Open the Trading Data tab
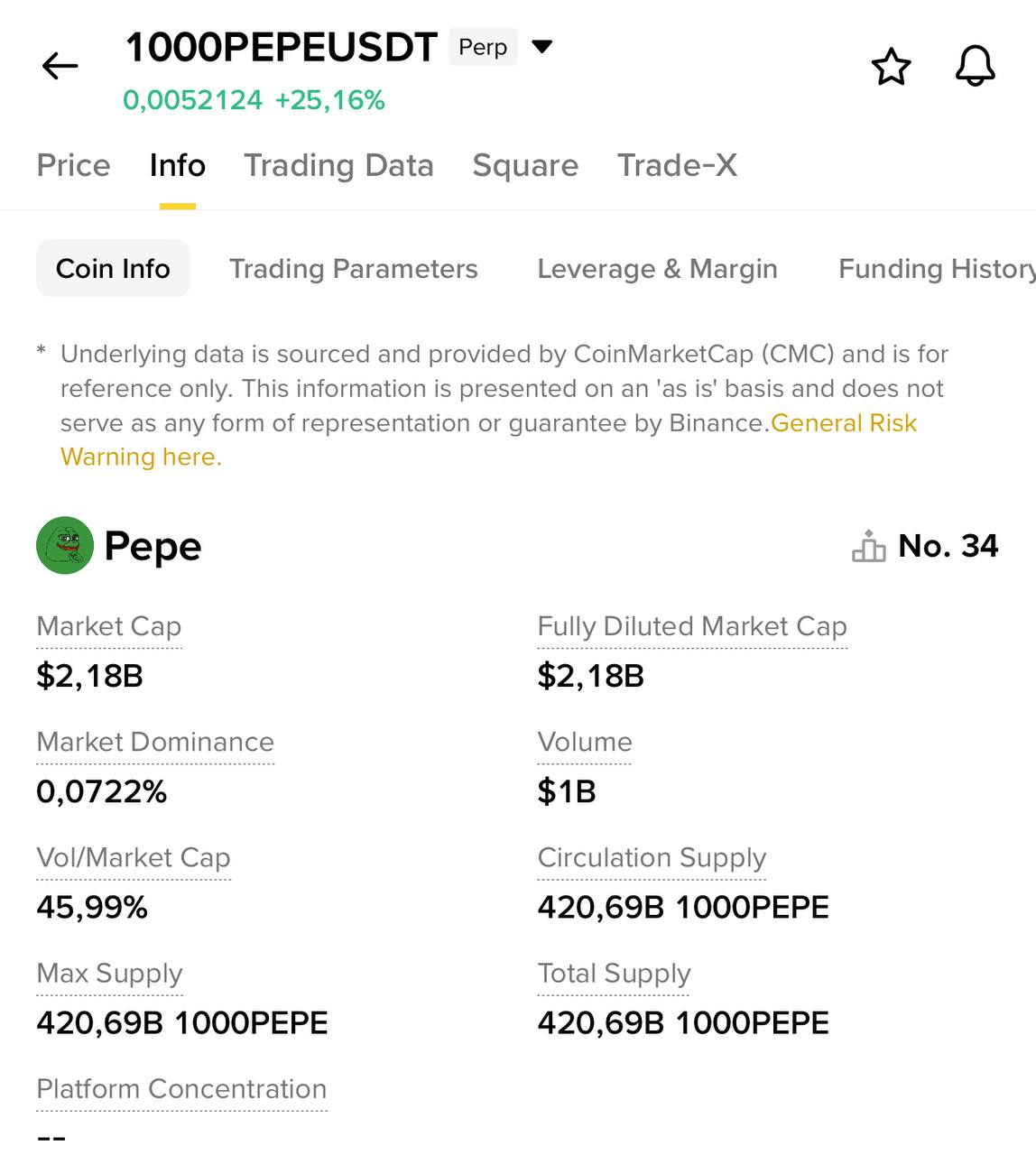 click(x=338, y=165)
